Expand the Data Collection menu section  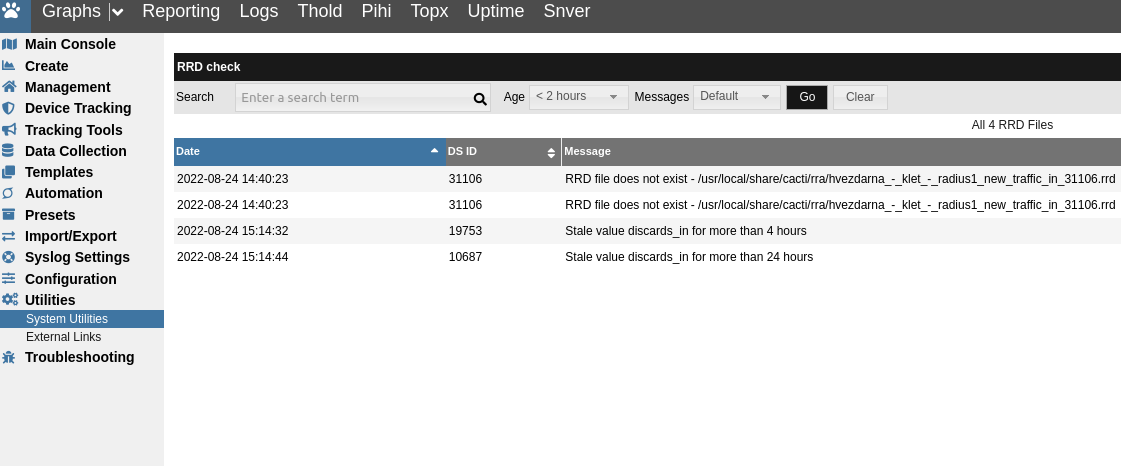point(75,151)
